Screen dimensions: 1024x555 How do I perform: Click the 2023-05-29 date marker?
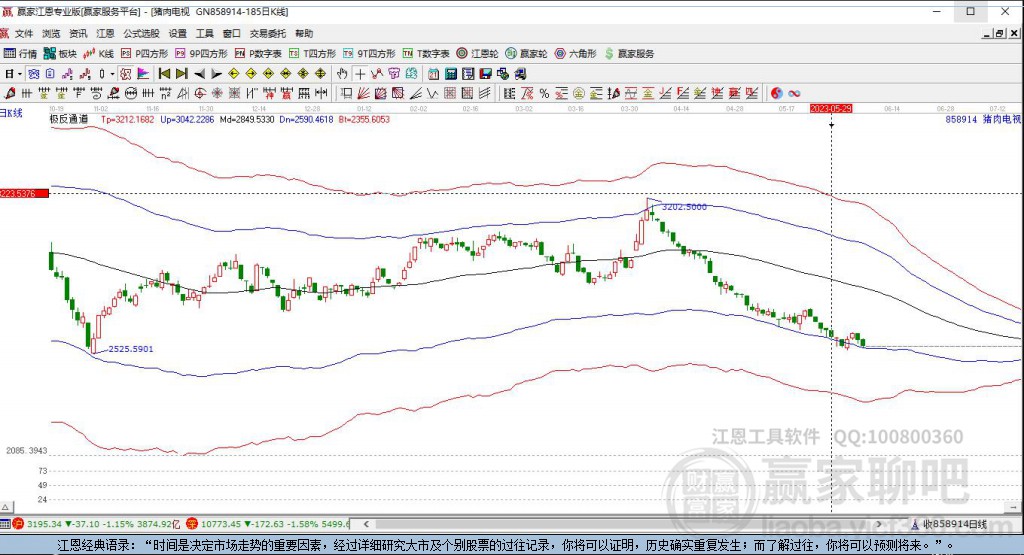click(x=831, y=108)
